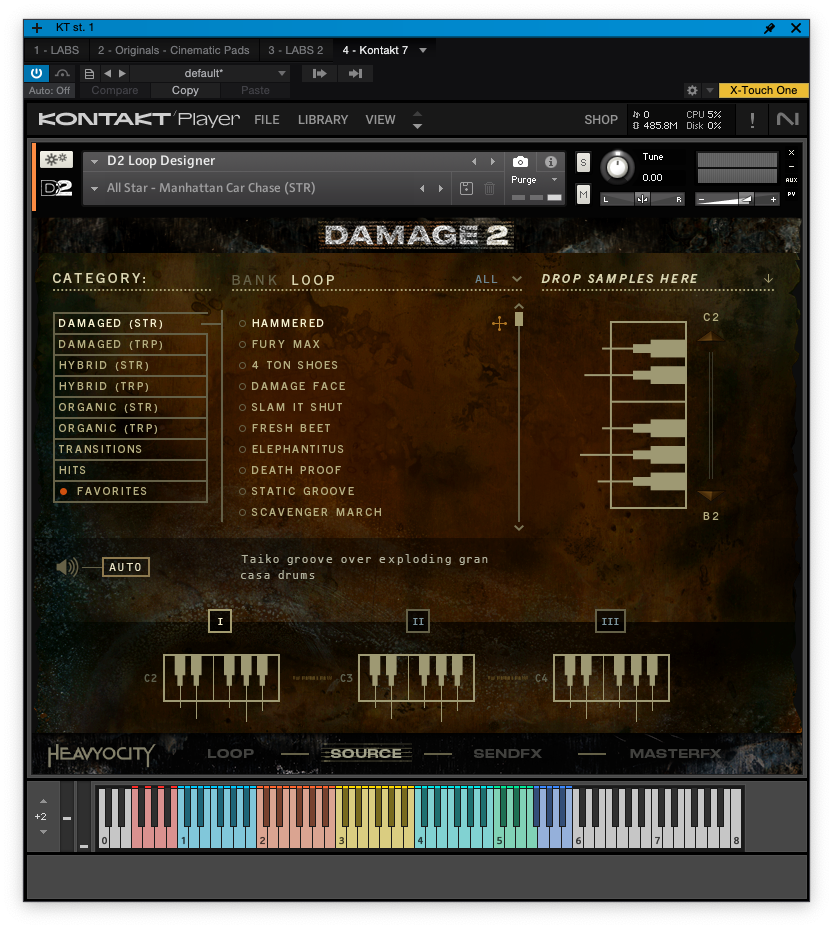This screenshot has height=929, width=833.
Task: Click the instrument wrench/gear icon
Action: click(x=56, y=159)
